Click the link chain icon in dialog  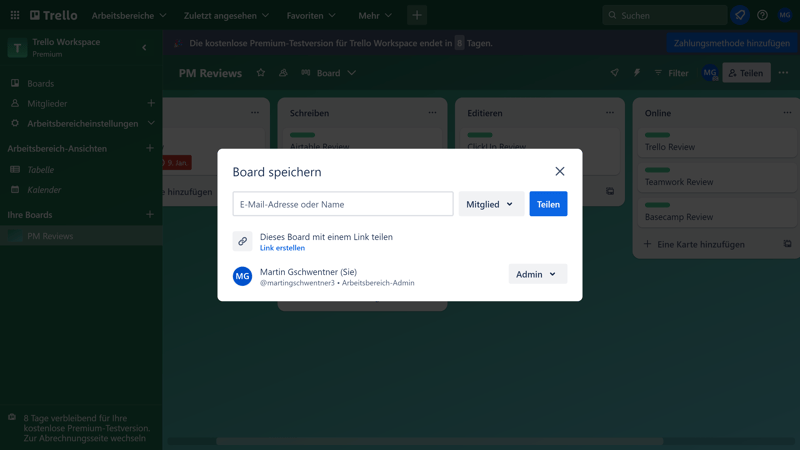242,241
